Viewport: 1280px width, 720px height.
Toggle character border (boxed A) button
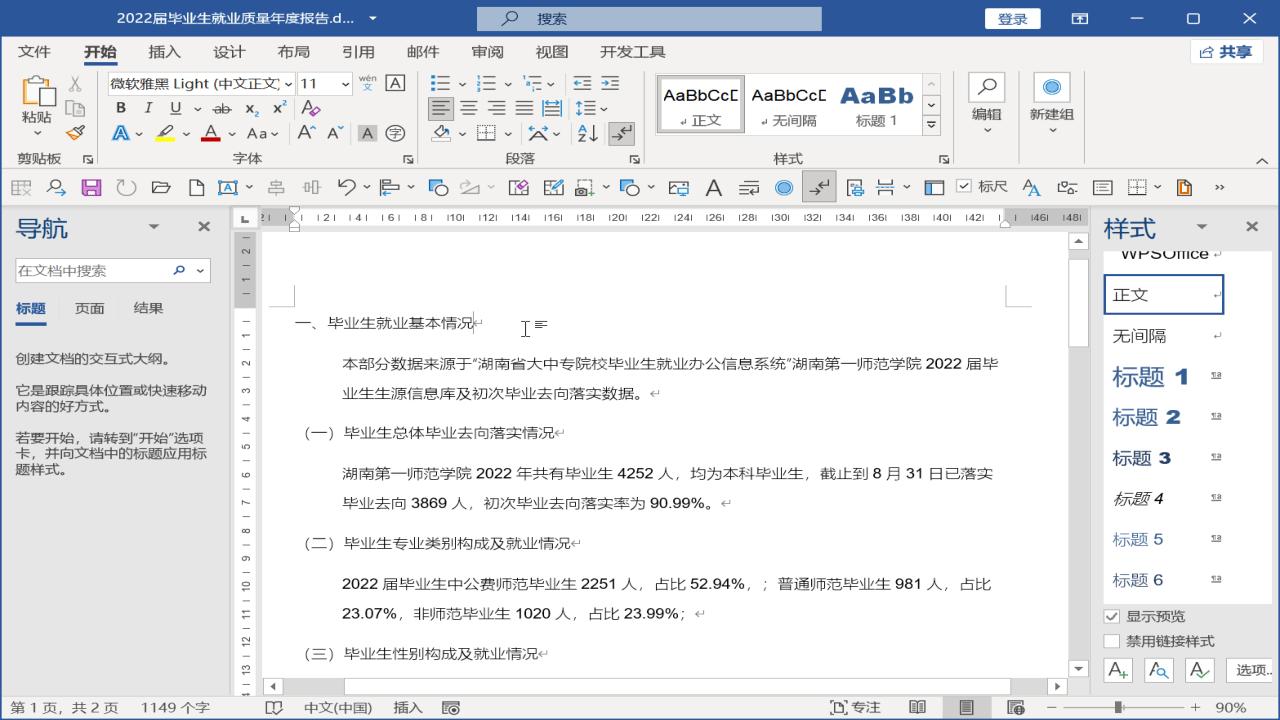point(395,84)
